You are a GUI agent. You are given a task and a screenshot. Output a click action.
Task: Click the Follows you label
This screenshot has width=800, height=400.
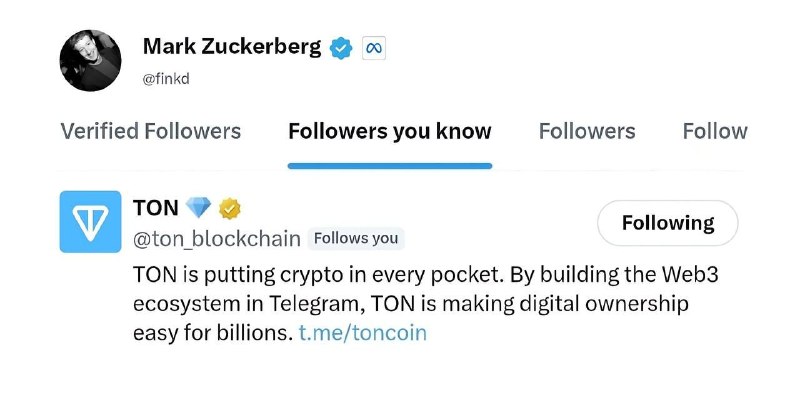(356, 238)
